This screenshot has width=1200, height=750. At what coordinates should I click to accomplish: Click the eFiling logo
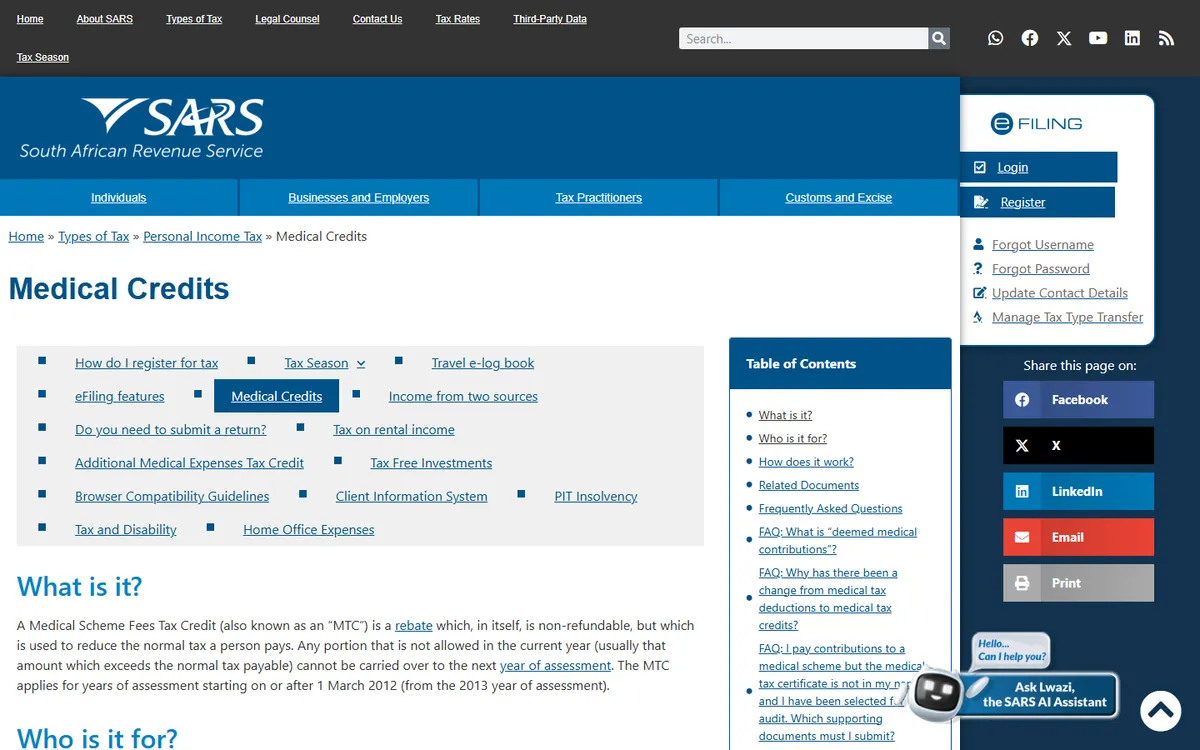pyautogui.click(x=1037, y=124)
